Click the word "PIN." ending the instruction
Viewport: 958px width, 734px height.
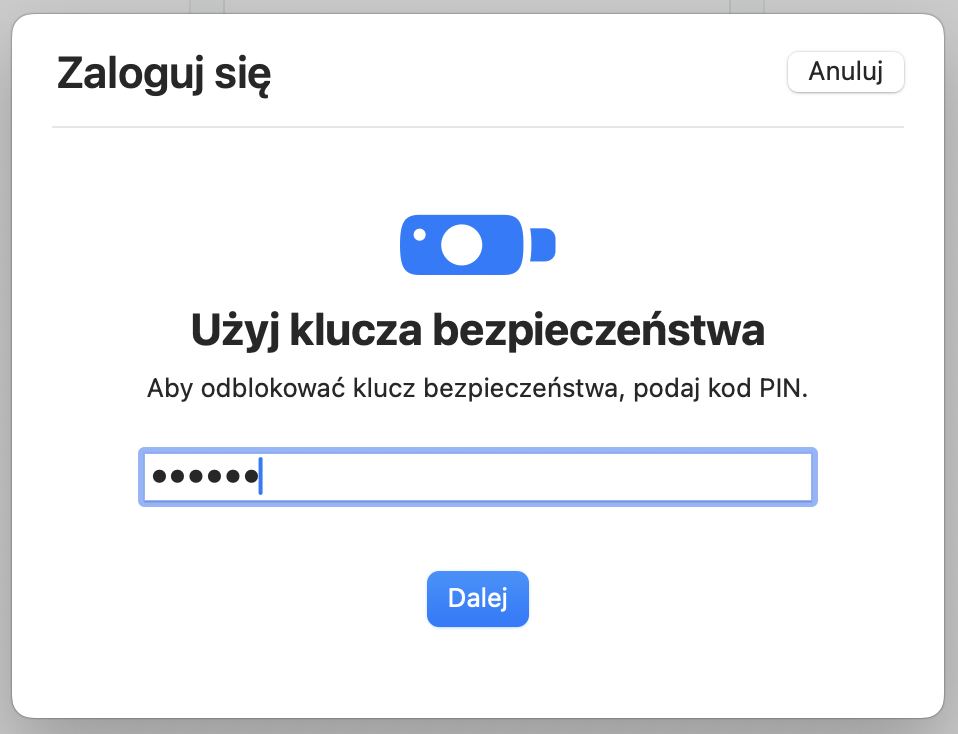click(x=781, y=388)
